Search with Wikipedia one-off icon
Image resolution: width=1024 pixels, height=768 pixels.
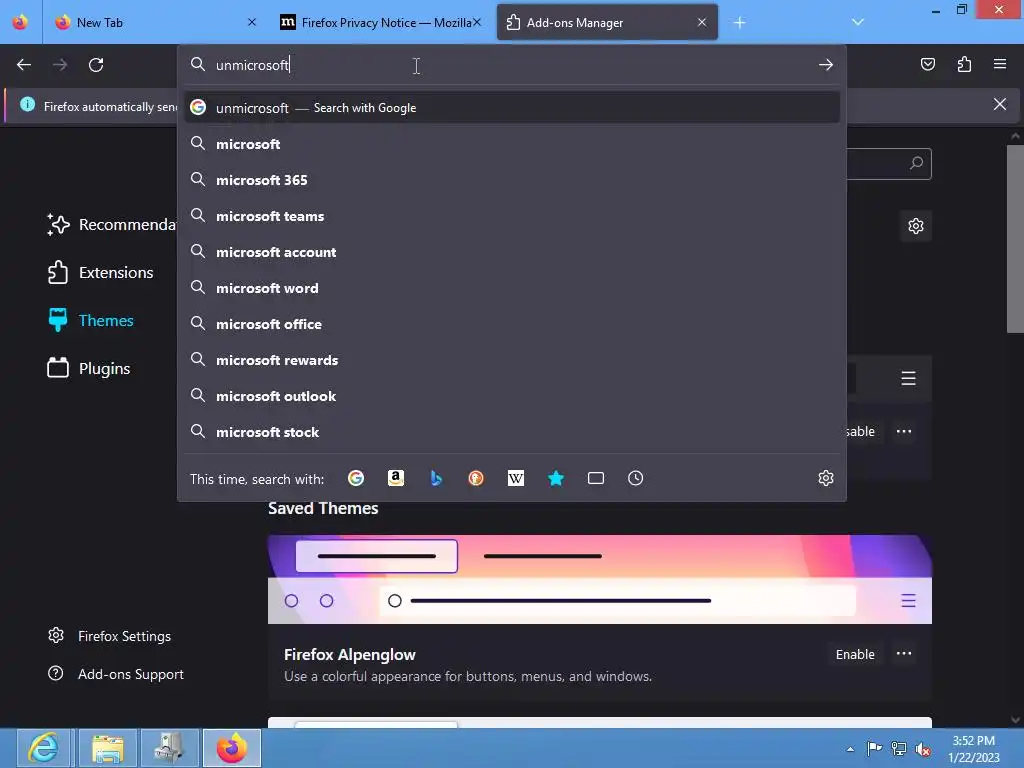click(x=516, y=479)
